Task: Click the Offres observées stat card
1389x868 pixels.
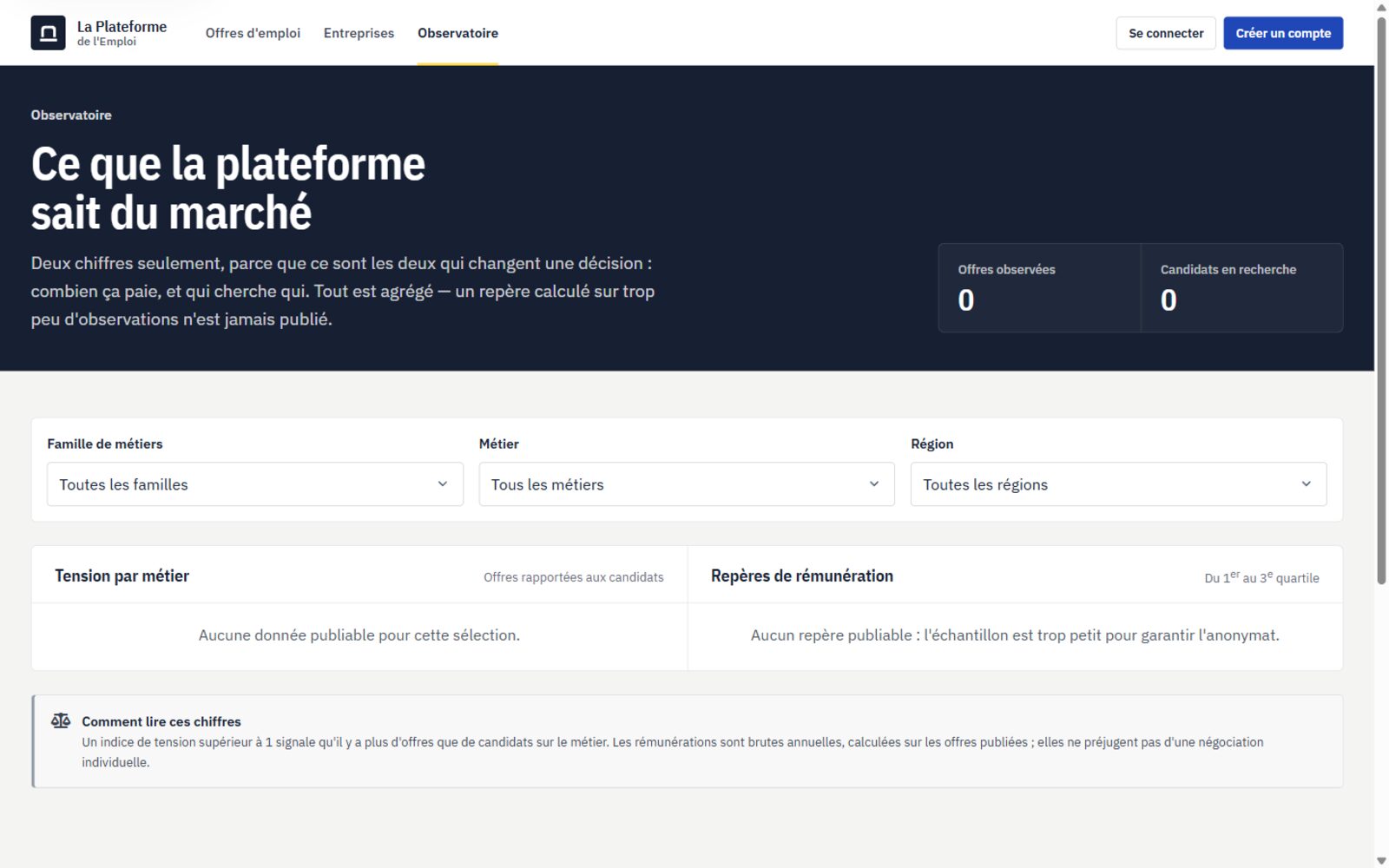Action: [1039, 288]
